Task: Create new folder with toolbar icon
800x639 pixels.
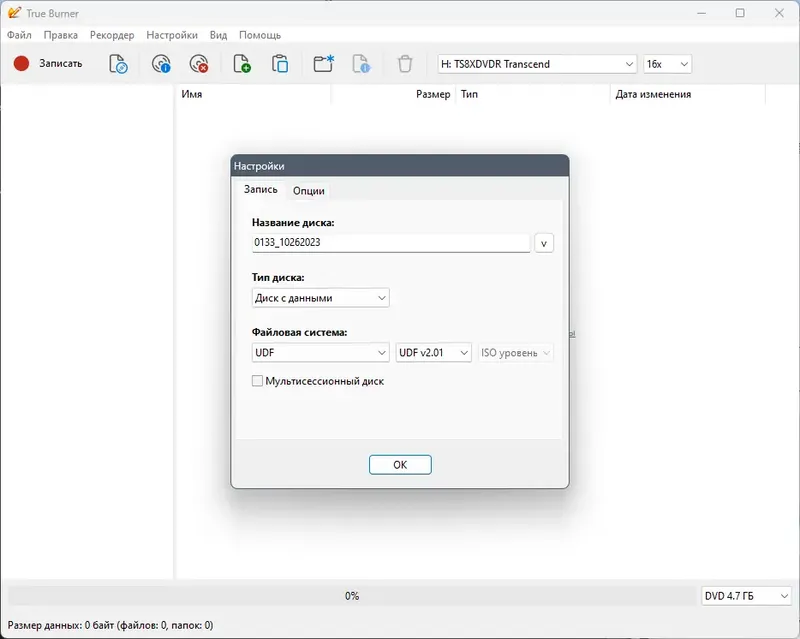Action: coord(325,62)
